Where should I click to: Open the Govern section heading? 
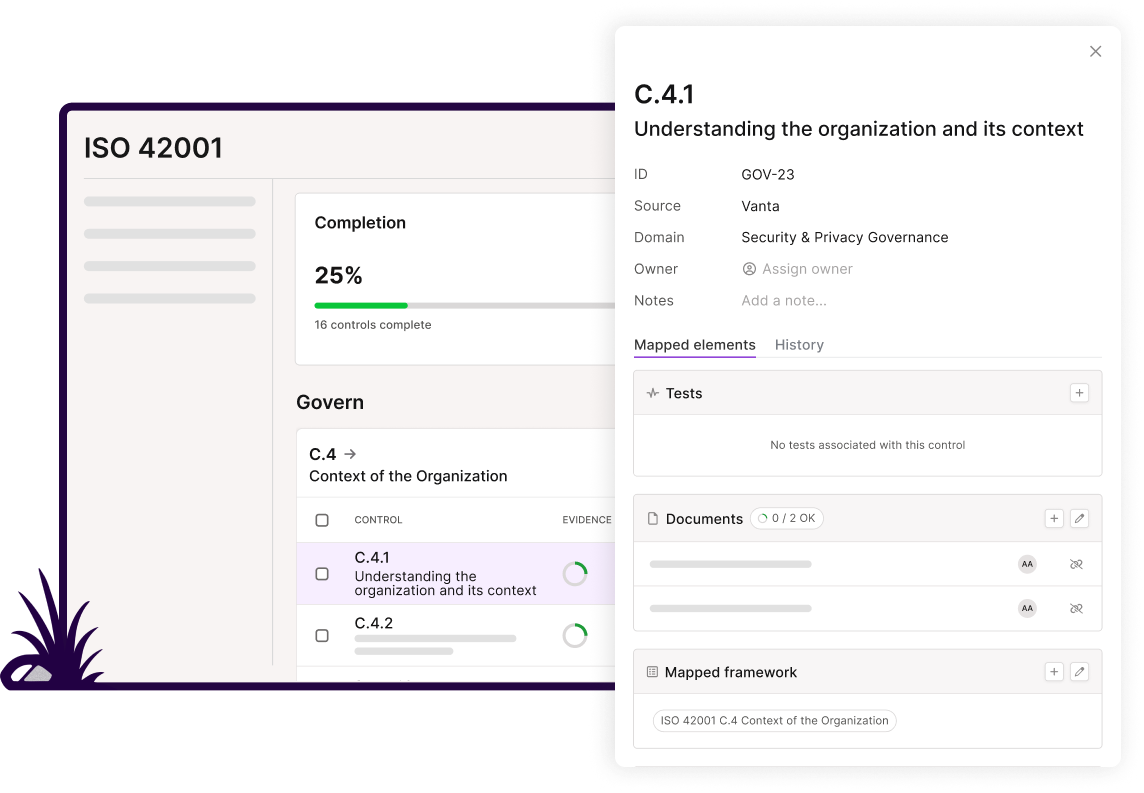tap(330, 402)
